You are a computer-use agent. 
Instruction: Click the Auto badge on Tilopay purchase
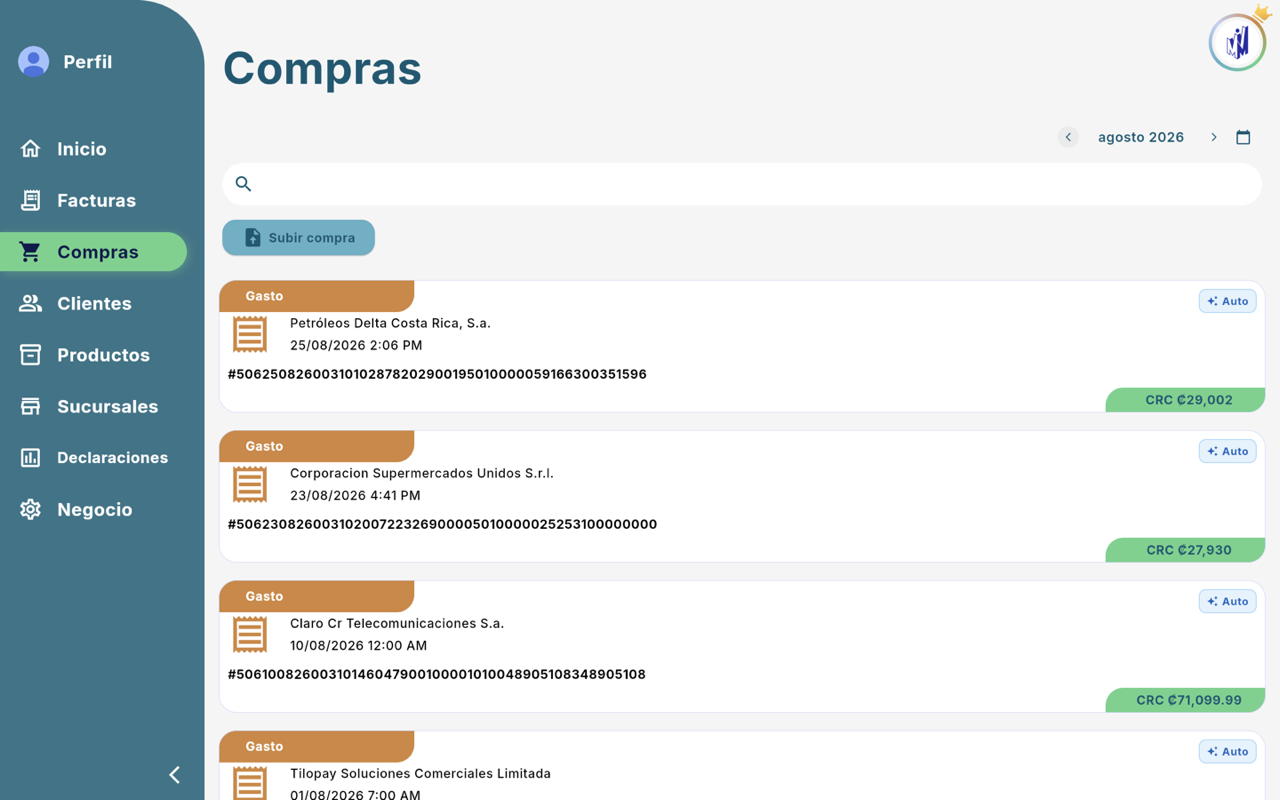pyautogui.click(x=1228, y=751)
